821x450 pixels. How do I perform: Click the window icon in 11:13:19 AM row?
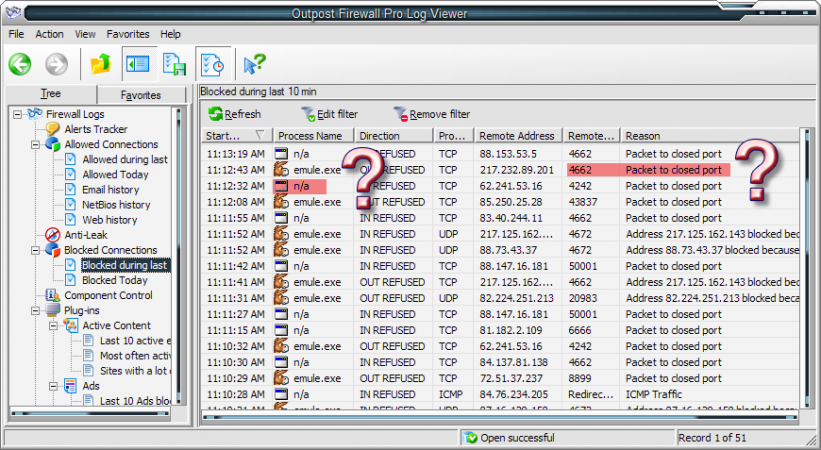pos(282,153)
